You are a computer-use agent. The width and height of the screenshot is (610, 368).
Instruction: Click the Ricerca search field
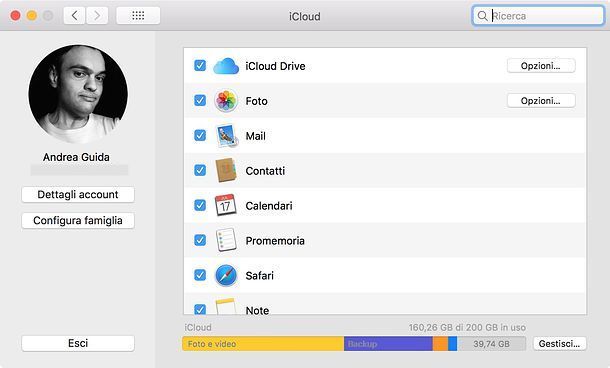[538, 16]
